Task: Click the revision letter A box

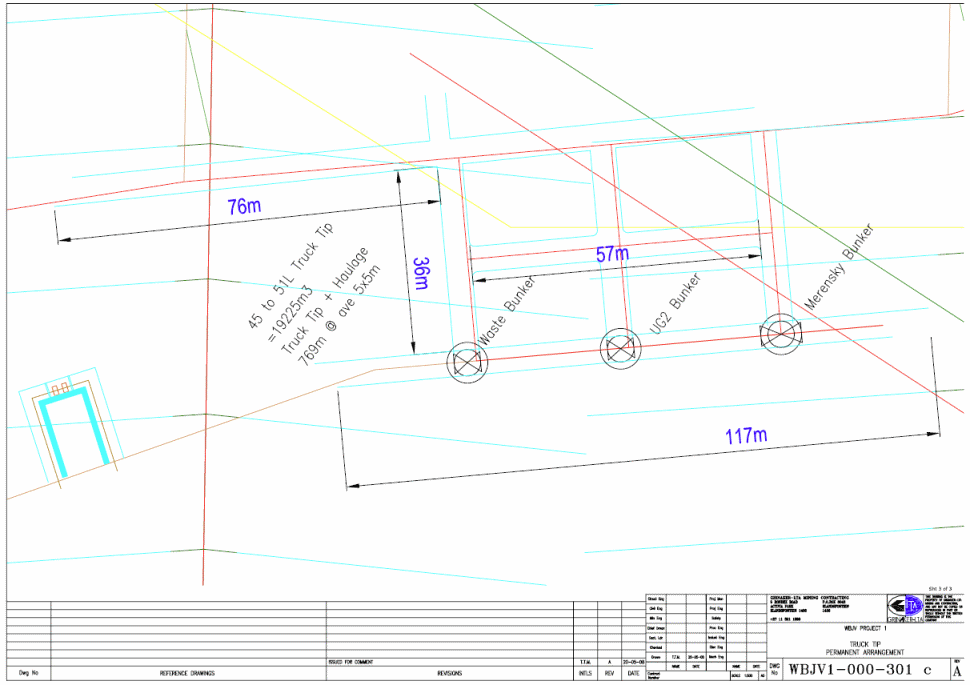Action: pyautogui.click(x=958, y=672)
